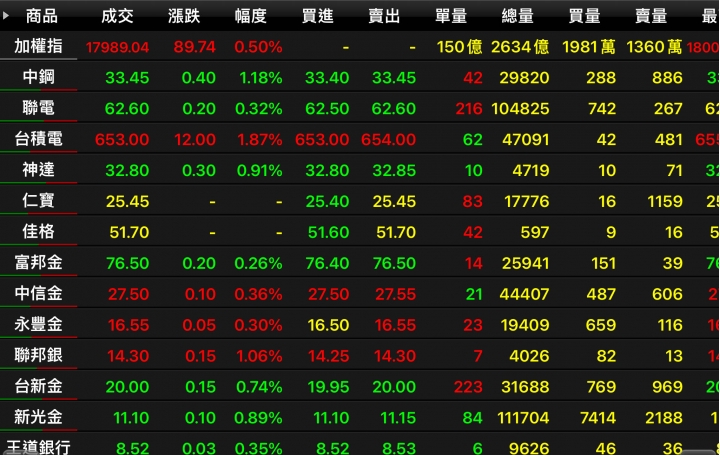The height and width of the screenshot is (455, 720).
Task: Select the 新光金 stock name
Action: 39,417
